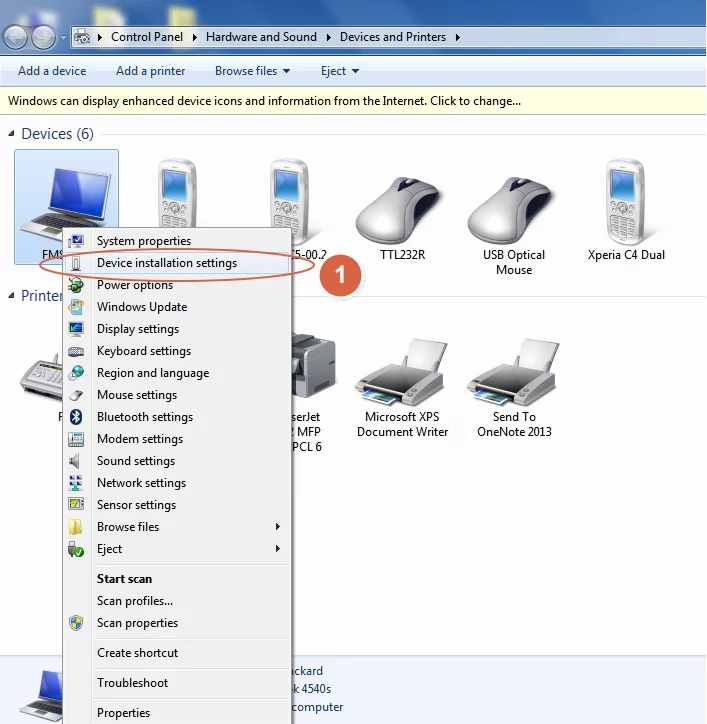The height and width of the screenshot is (724, 707).
Task: Open Power options from context menu
Action: pos(176,285)
